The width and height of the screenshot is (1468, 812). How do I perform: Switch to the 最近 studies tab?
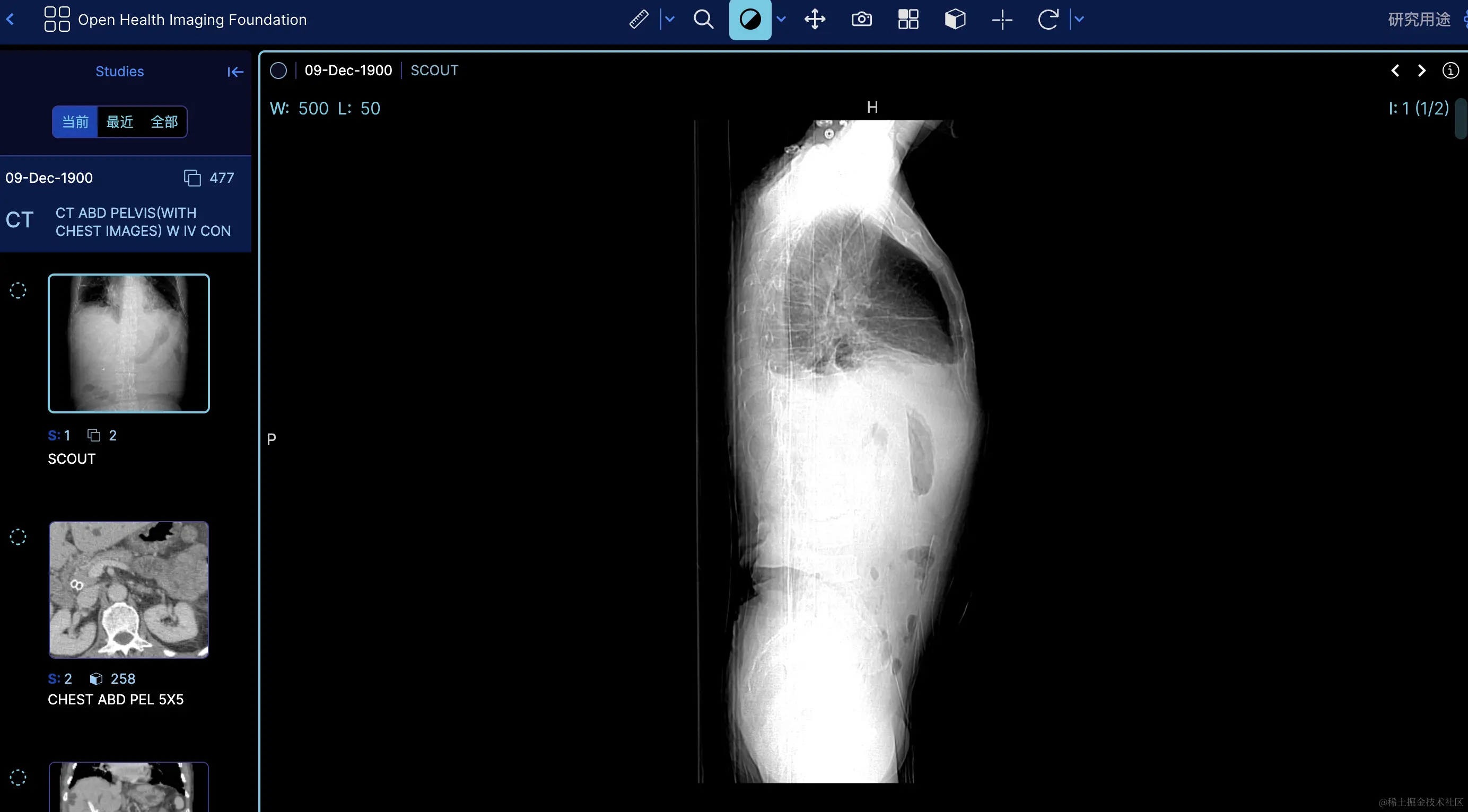tap(120, 122)
